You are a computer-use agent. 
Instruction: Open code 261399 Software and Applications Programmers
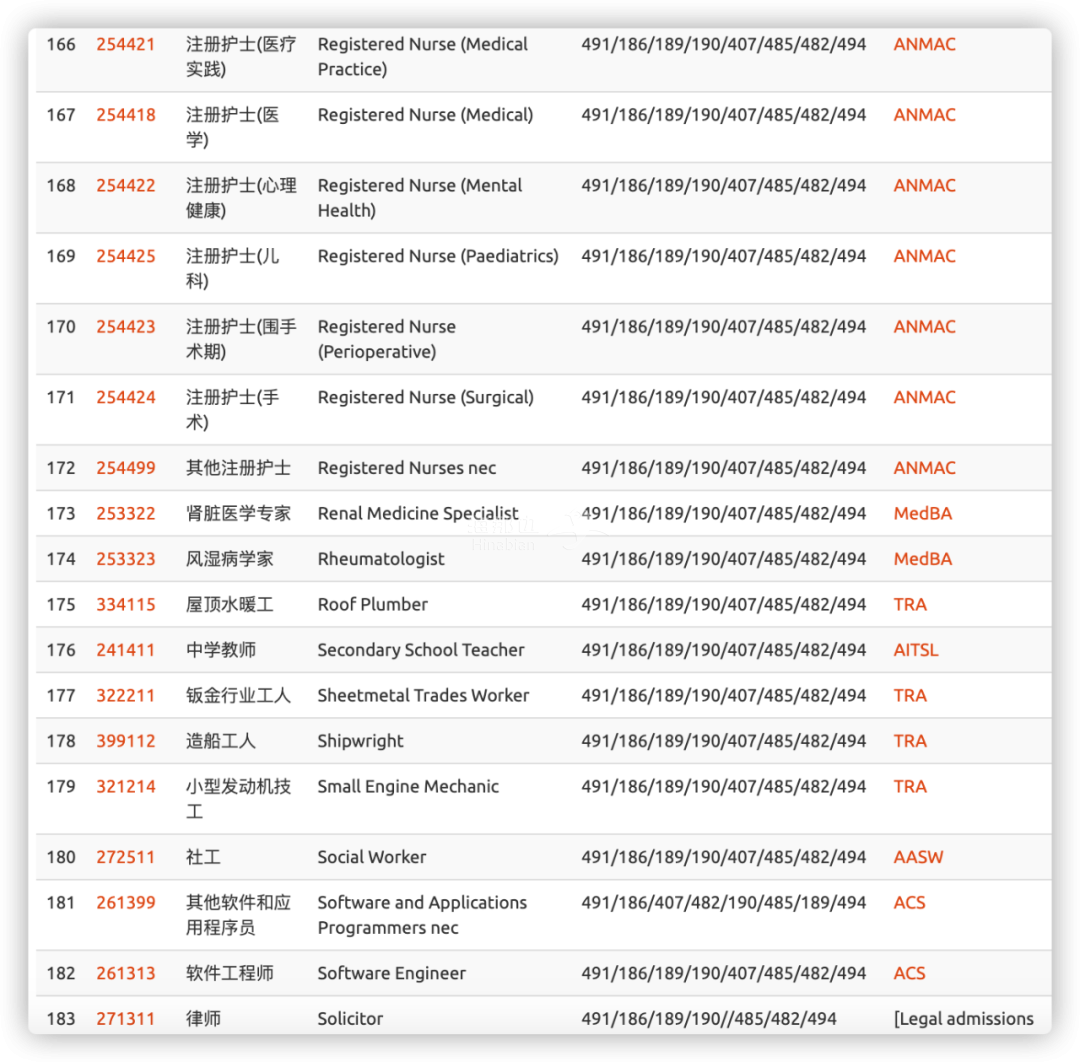coord(126,903)
